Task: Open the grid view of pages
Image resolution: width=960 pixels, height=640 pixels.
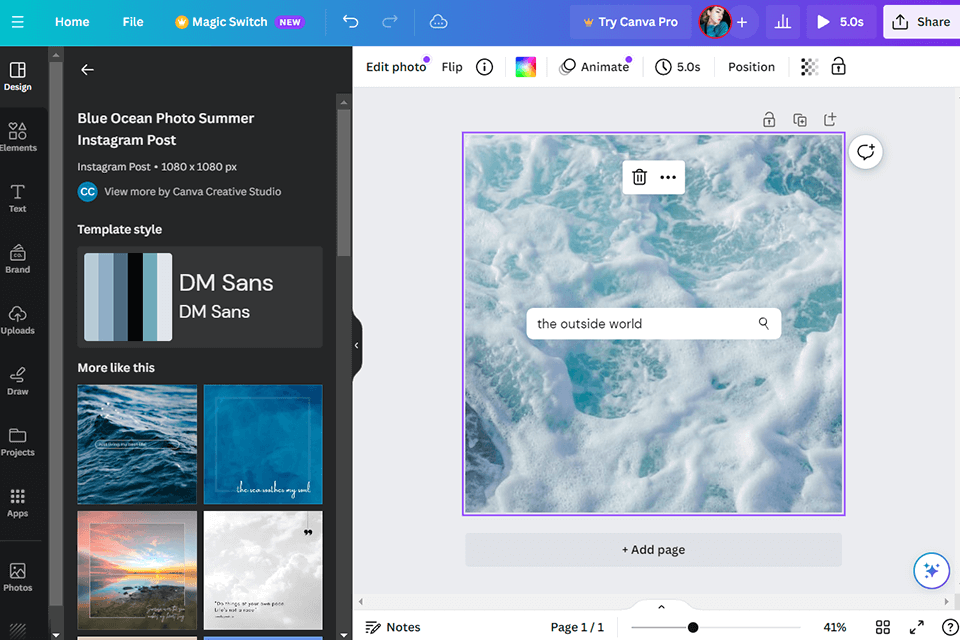Action: point(883,627)
